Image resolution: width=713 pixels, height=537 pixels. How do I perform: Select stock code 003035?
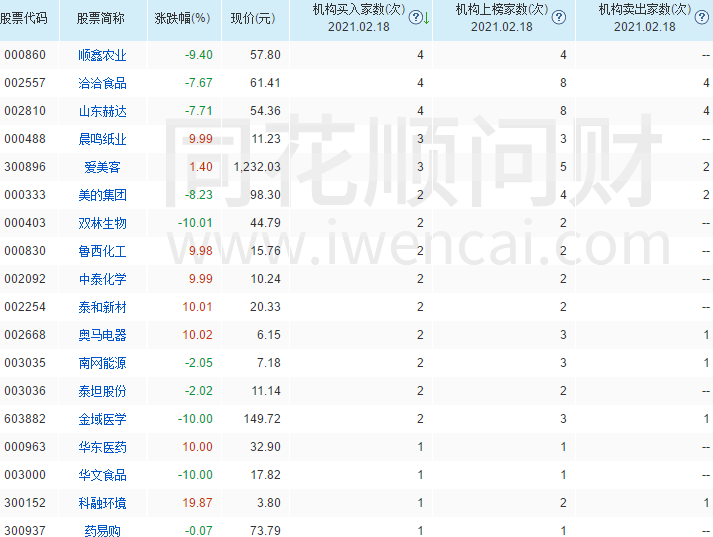(25, 363)
